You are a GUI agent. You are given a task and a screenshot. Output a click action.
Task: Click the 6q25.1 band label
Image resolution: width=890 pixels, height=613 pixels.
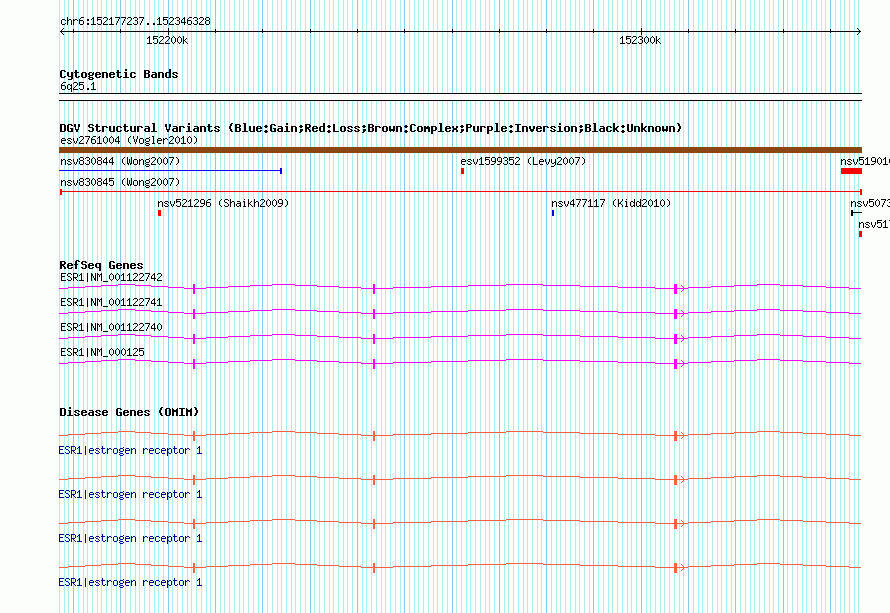78,86
